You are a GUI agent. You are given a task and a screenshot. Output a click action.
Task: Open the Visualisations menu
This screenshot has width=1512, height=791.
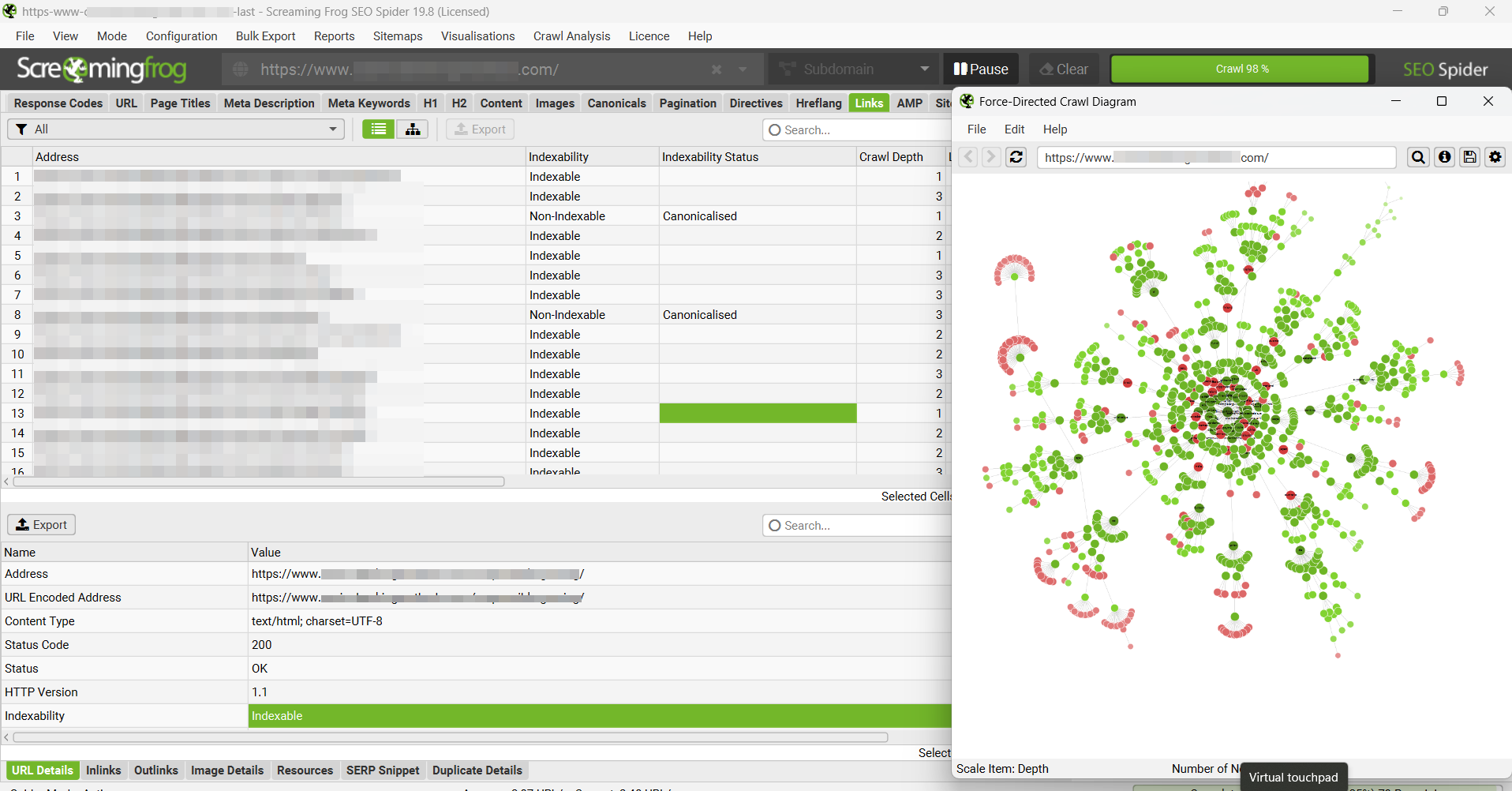pyautogui.click(x=477, y=36)
